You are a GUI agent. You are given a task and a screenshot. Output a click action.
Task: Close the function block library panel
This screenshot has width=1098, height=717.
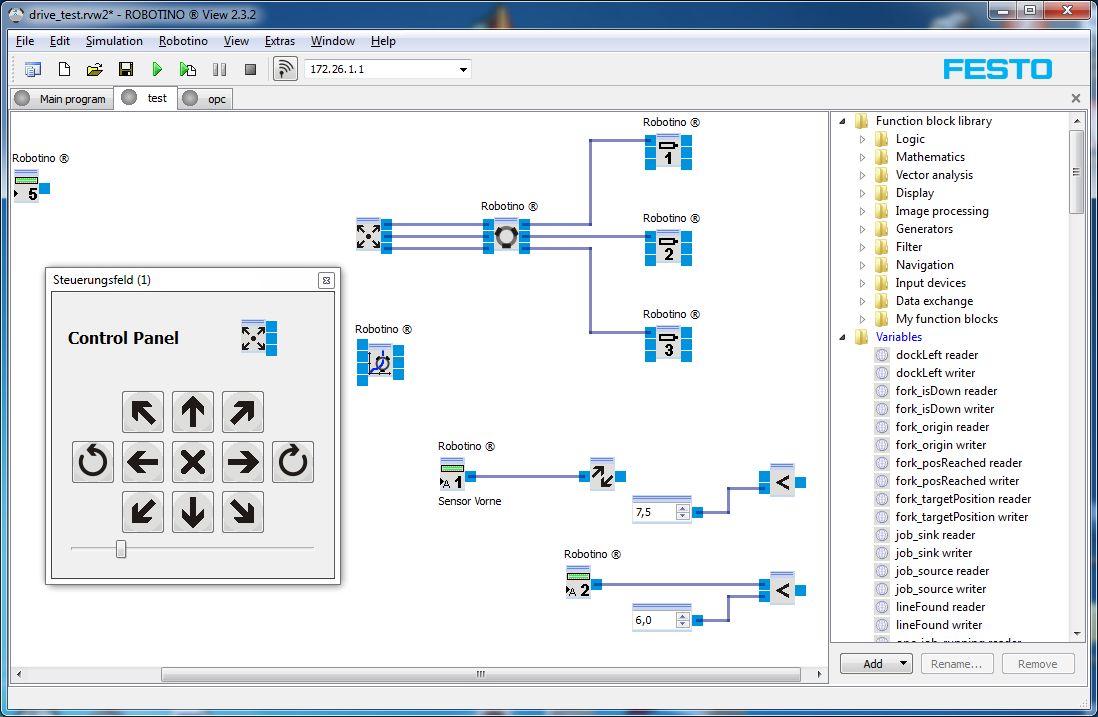point(1076,99)
